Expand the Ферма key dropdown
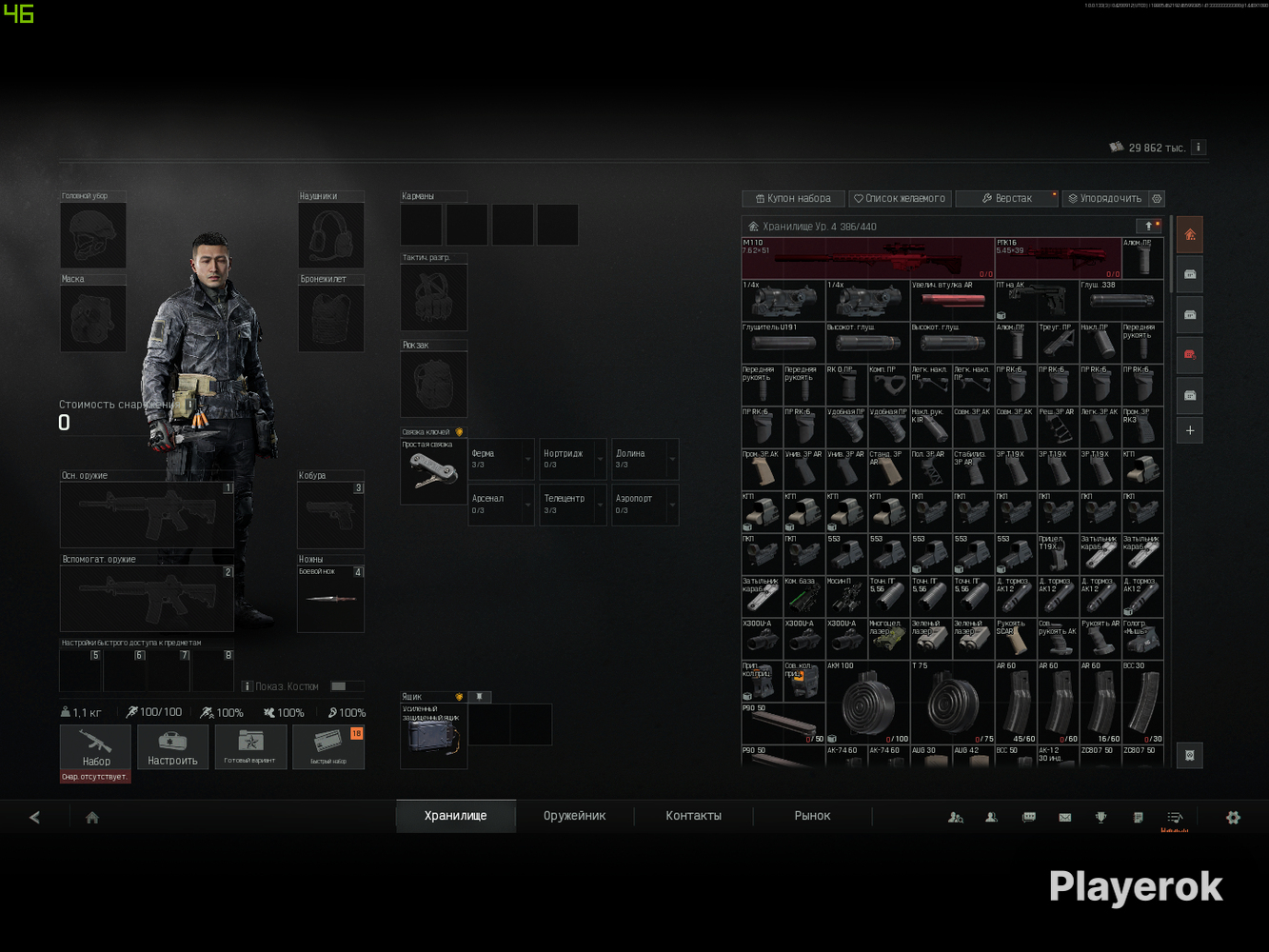The image size is (1269, 952). [528, 460]
